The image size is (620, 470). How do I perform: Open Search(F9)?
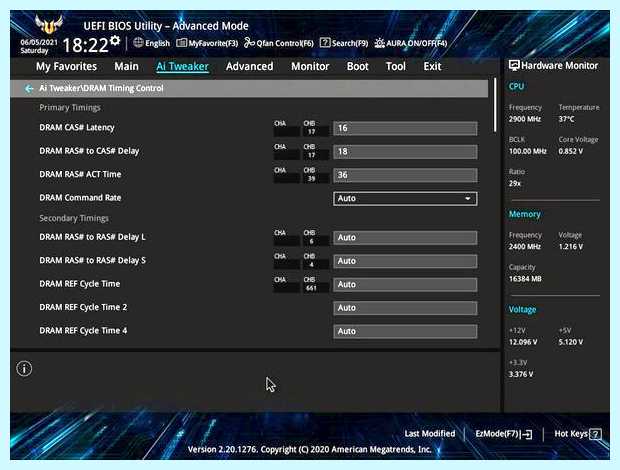344,43
